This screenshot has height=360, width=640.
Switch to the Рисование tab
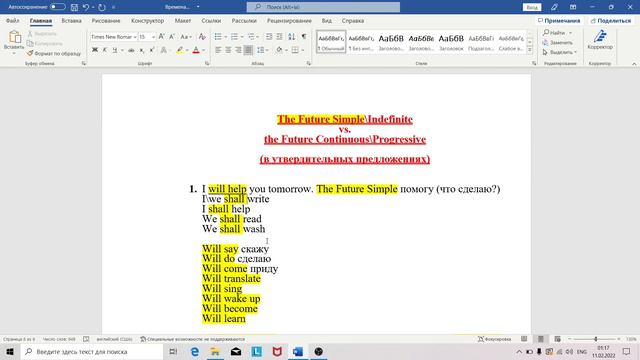coord(106,20)
